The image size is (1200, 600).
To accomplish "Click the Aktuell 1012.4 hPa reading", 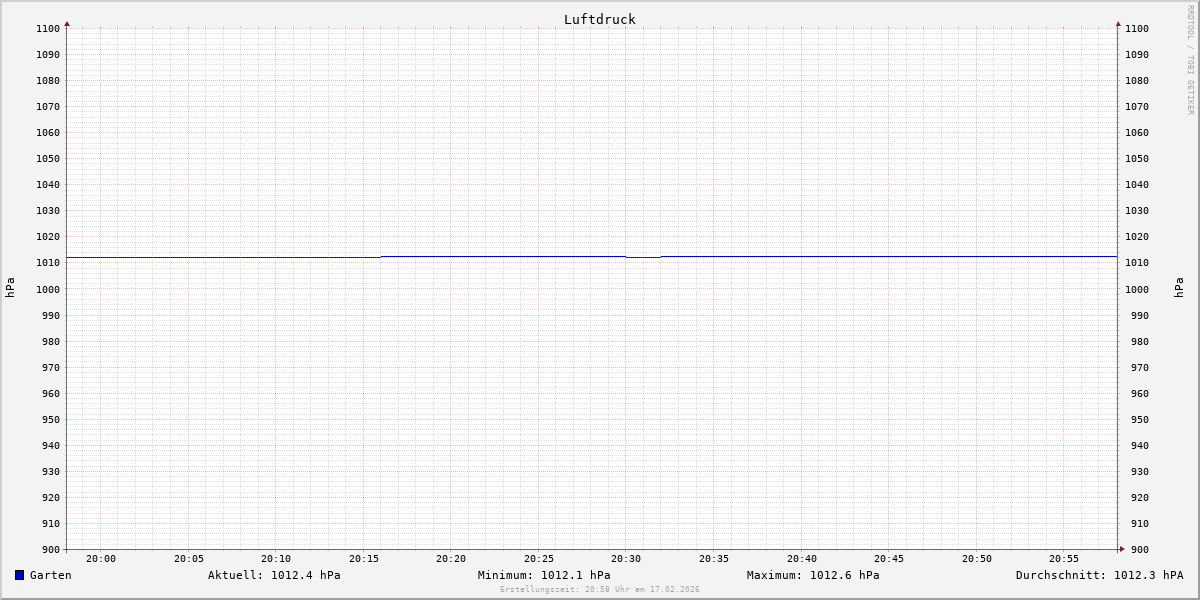I will point(274,575).
